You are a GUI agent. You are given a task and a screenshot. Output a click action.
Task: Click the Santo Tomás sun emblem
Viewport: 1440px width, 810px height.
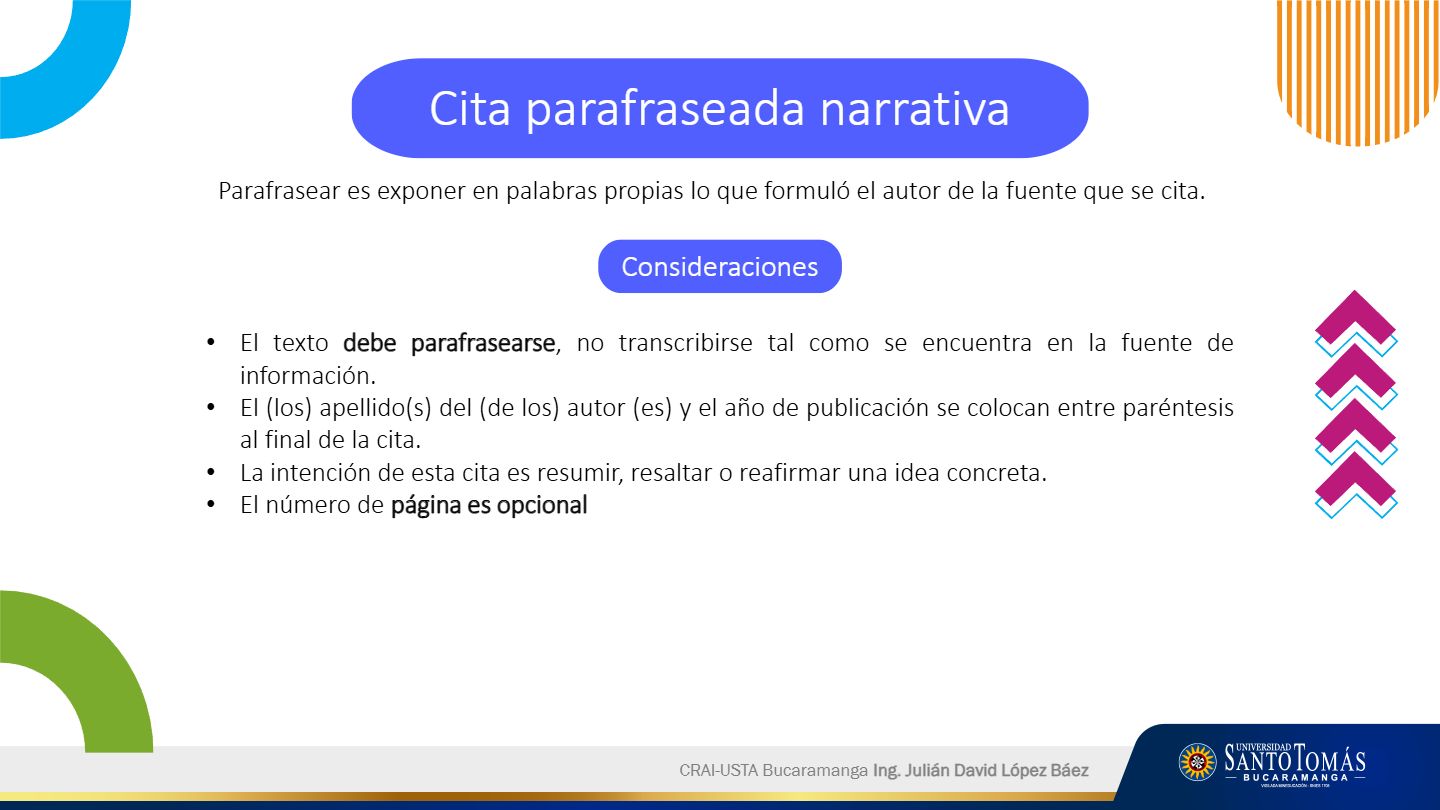pyautogui.click(x=1197, y=762)
